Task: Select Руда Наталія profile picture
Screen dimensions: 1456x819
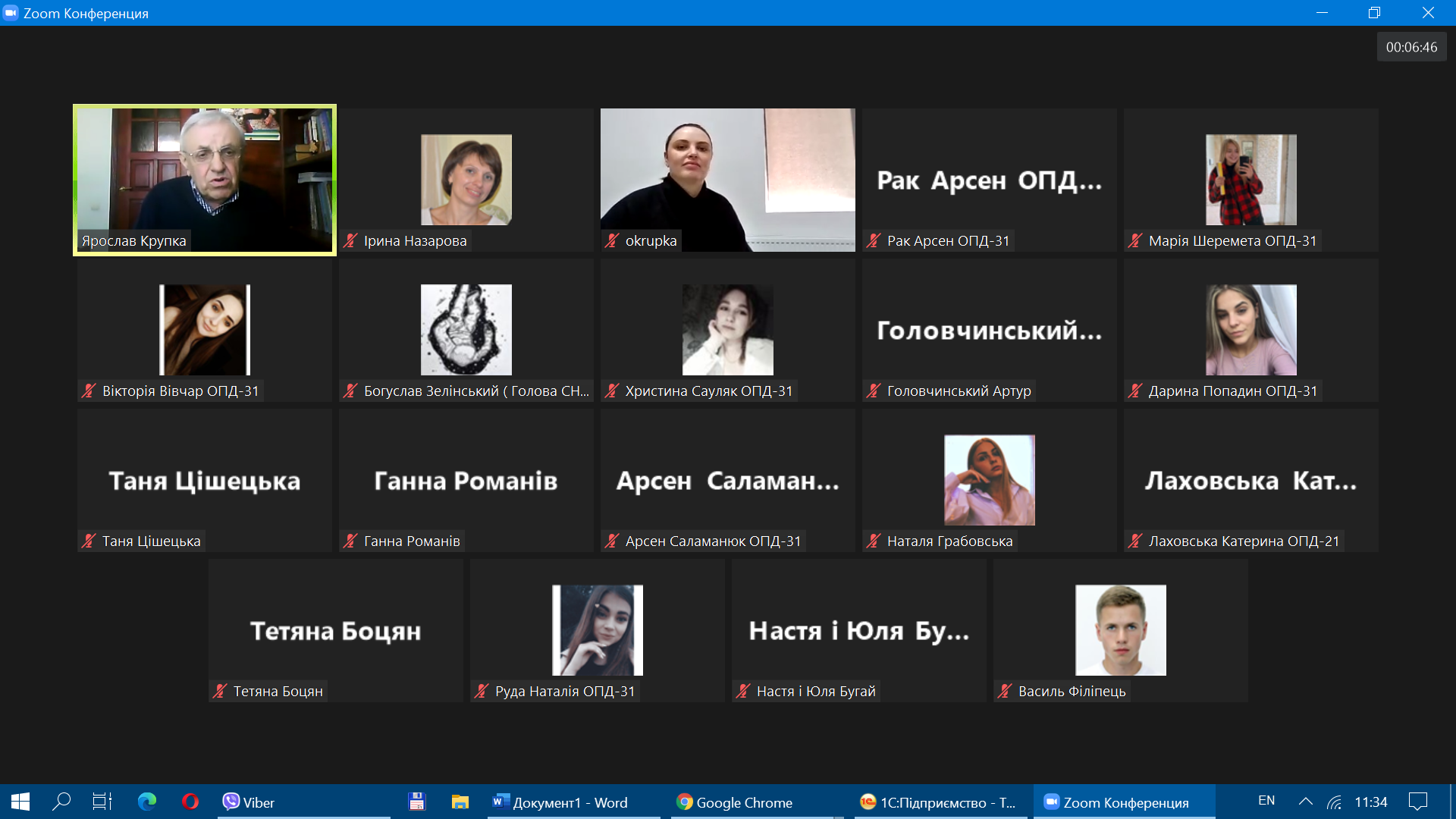Action: pyautogui.click(x=598, y=630)
